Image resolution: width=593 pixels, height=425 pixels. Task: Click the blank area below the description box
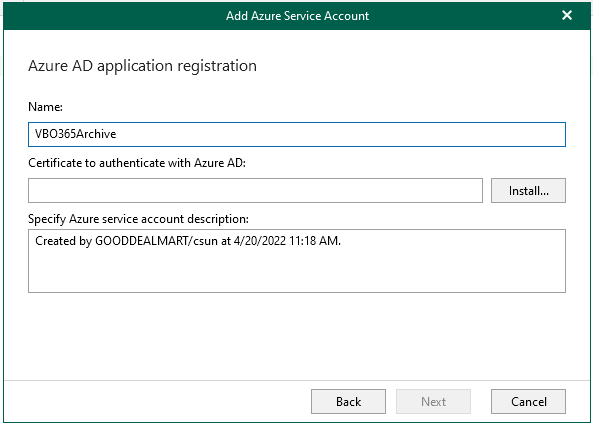297,337
